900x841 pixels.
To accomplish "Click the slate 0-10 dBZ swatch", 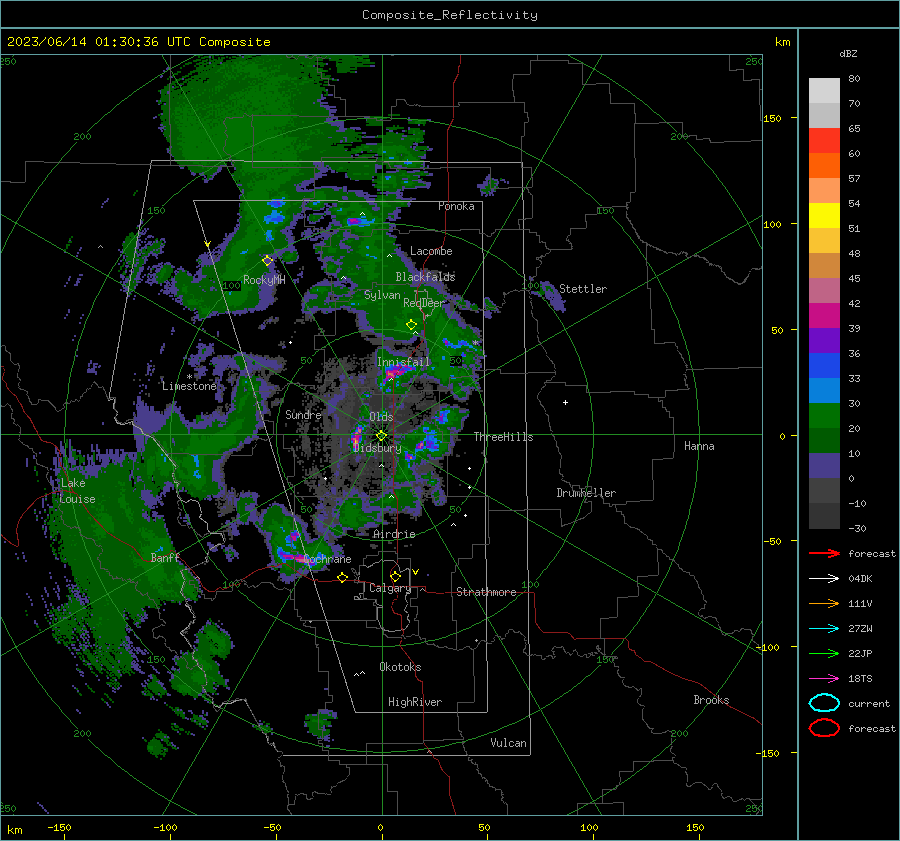I will [824, 466].
